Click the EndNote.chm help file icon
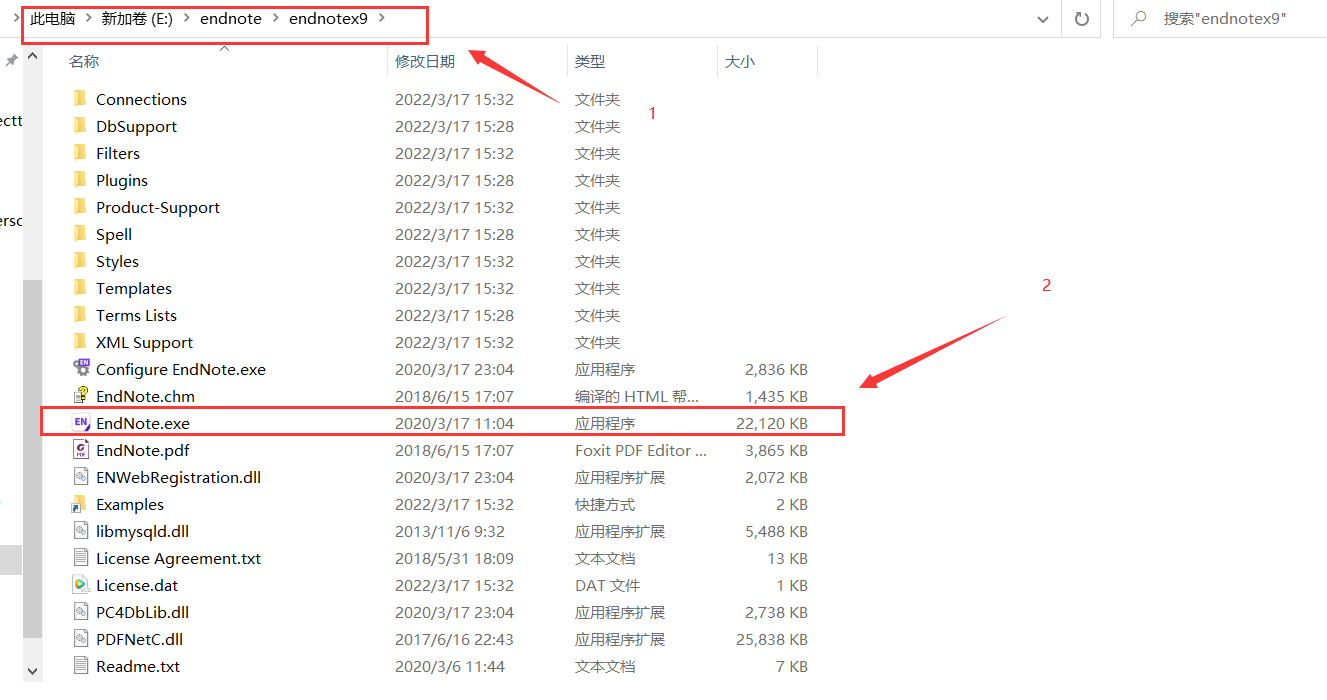1327x700 pixels. point(81,396)
